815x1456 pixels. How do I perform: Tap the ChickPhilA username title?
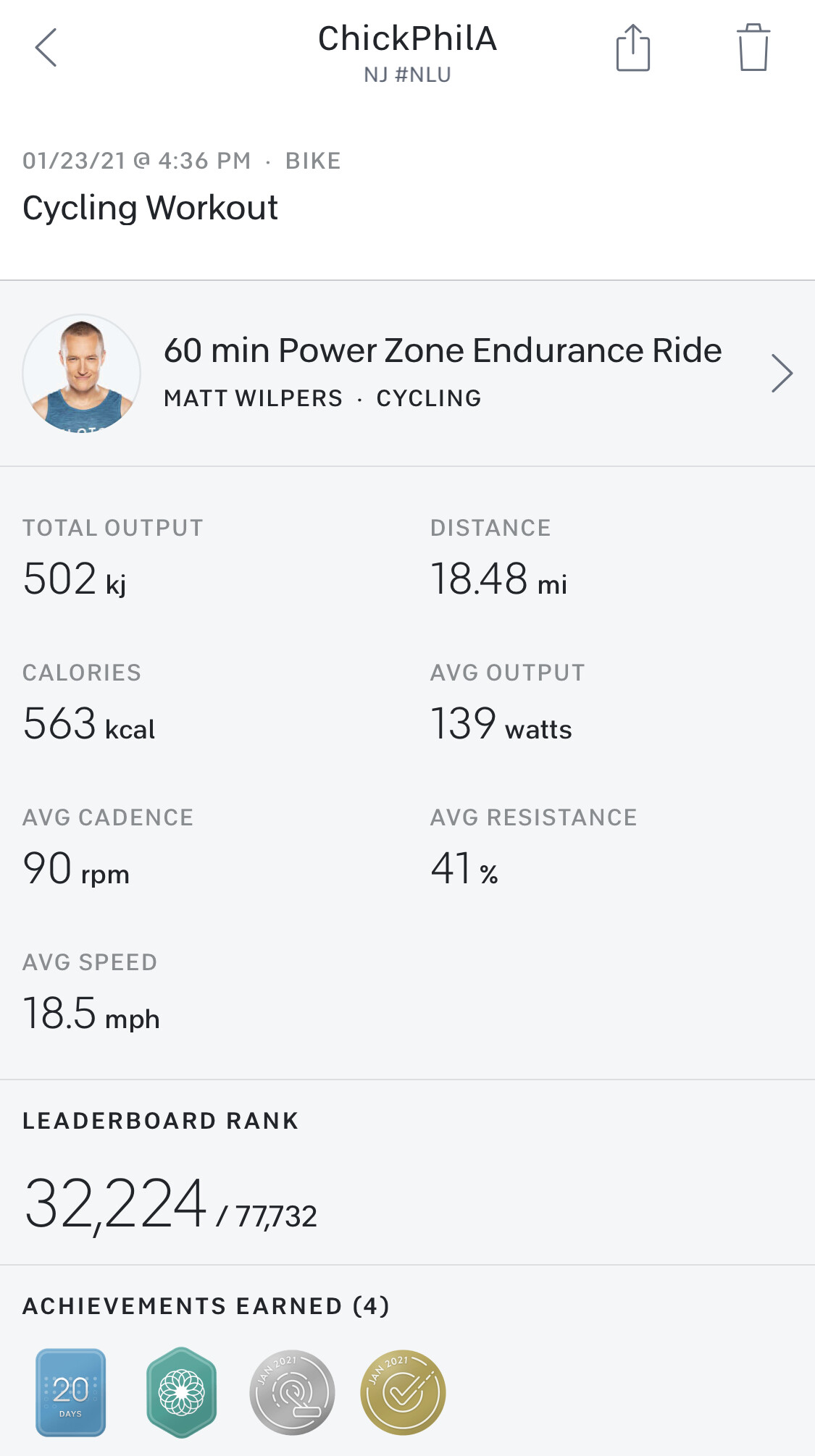tap(407, 39)
